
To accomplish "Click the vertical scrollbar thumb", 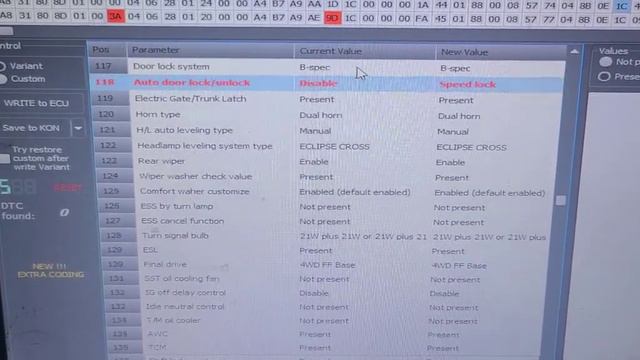I will point(561,200).
